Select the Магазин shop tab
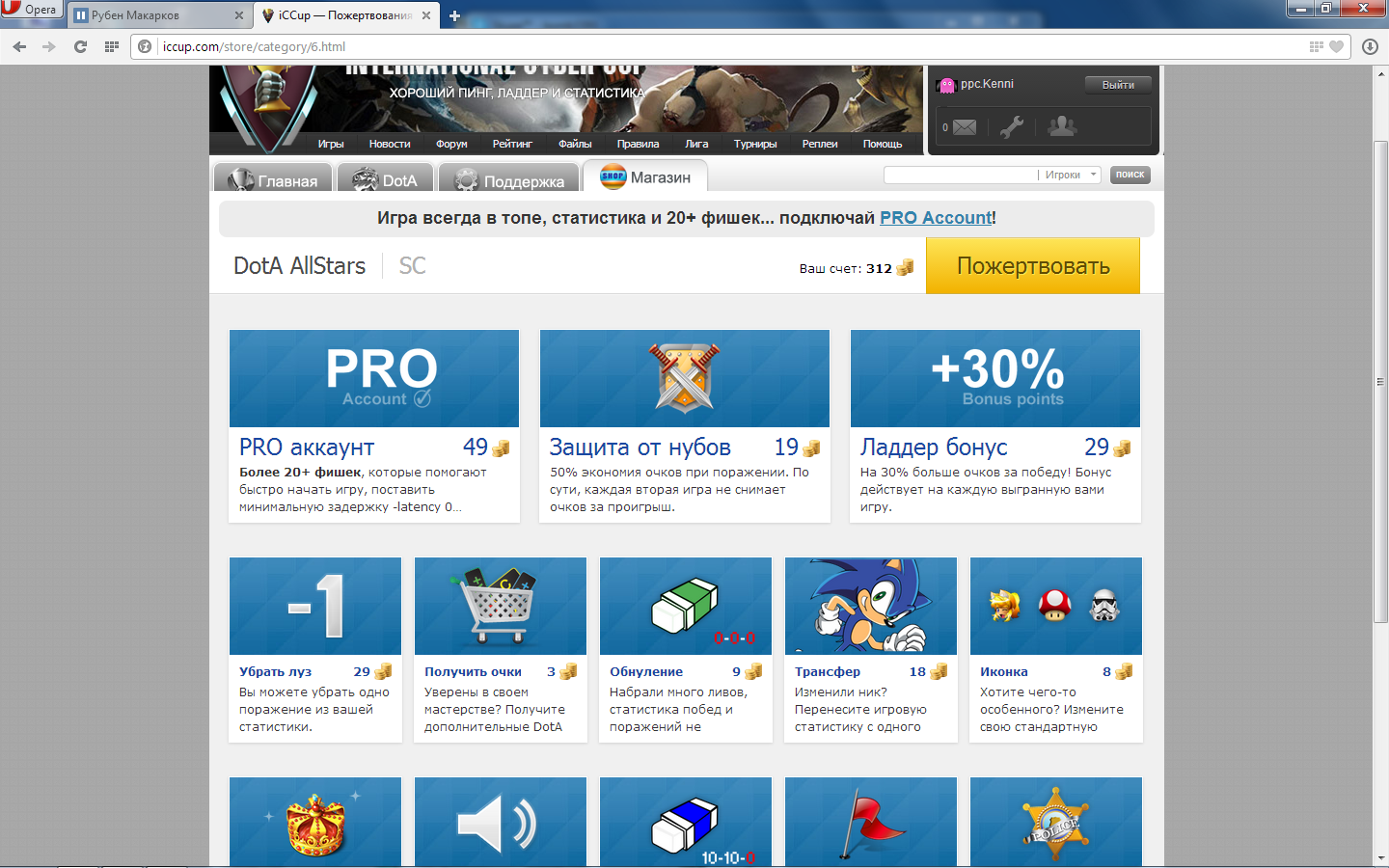 pyautogui.click(x=645, y=176)
